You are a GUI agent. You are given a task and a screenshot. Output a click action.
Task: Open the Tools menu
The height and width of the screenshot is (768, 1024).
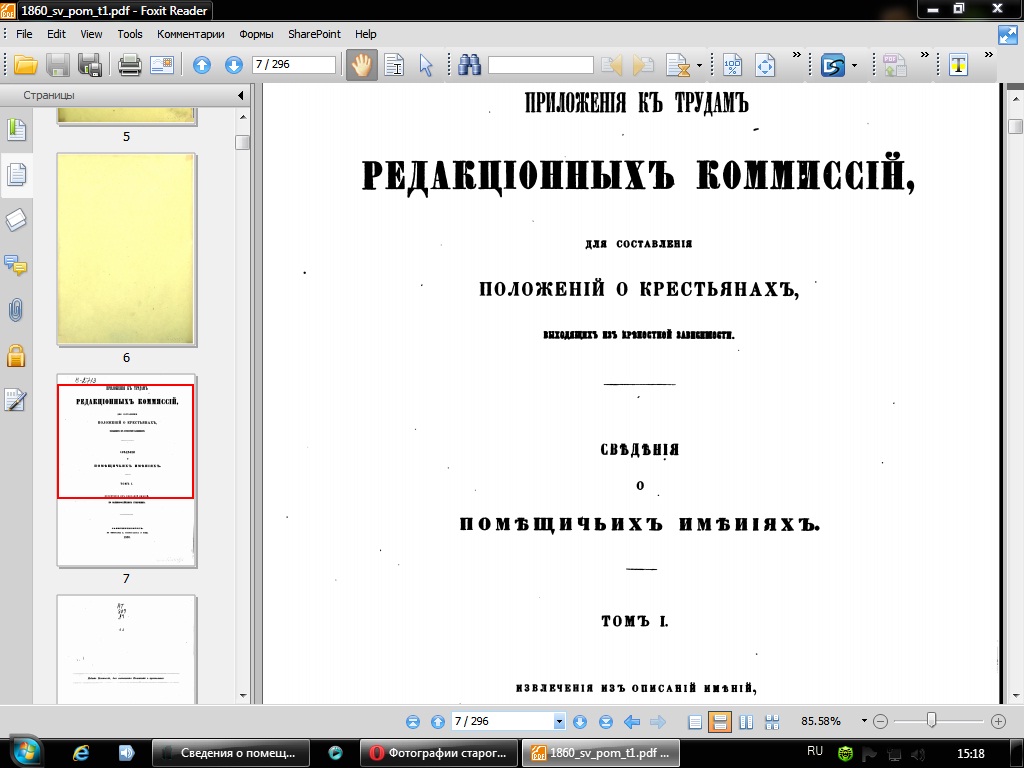130,34
